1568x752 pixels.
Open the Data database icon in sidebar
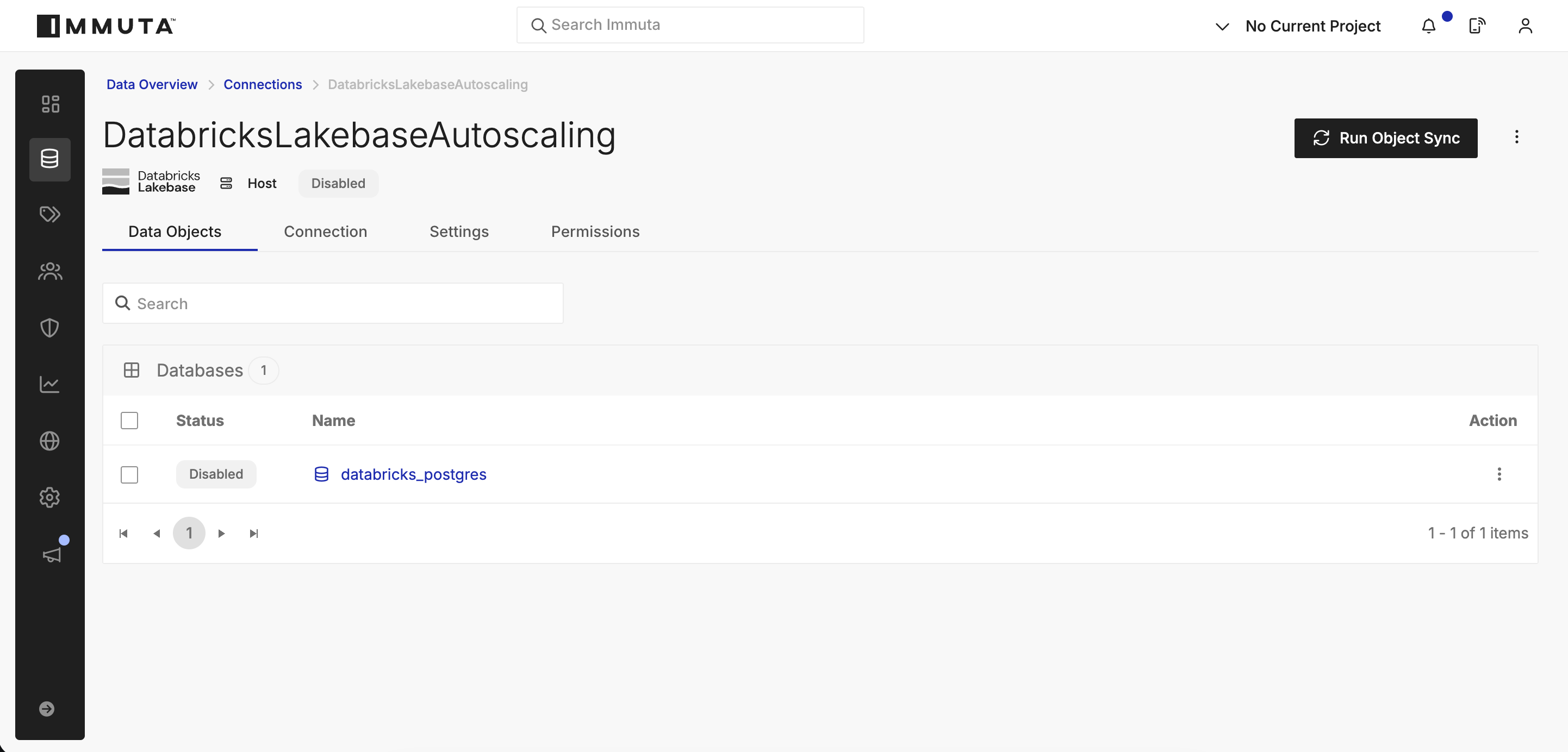pyautogui.click(x=50, y=159)
